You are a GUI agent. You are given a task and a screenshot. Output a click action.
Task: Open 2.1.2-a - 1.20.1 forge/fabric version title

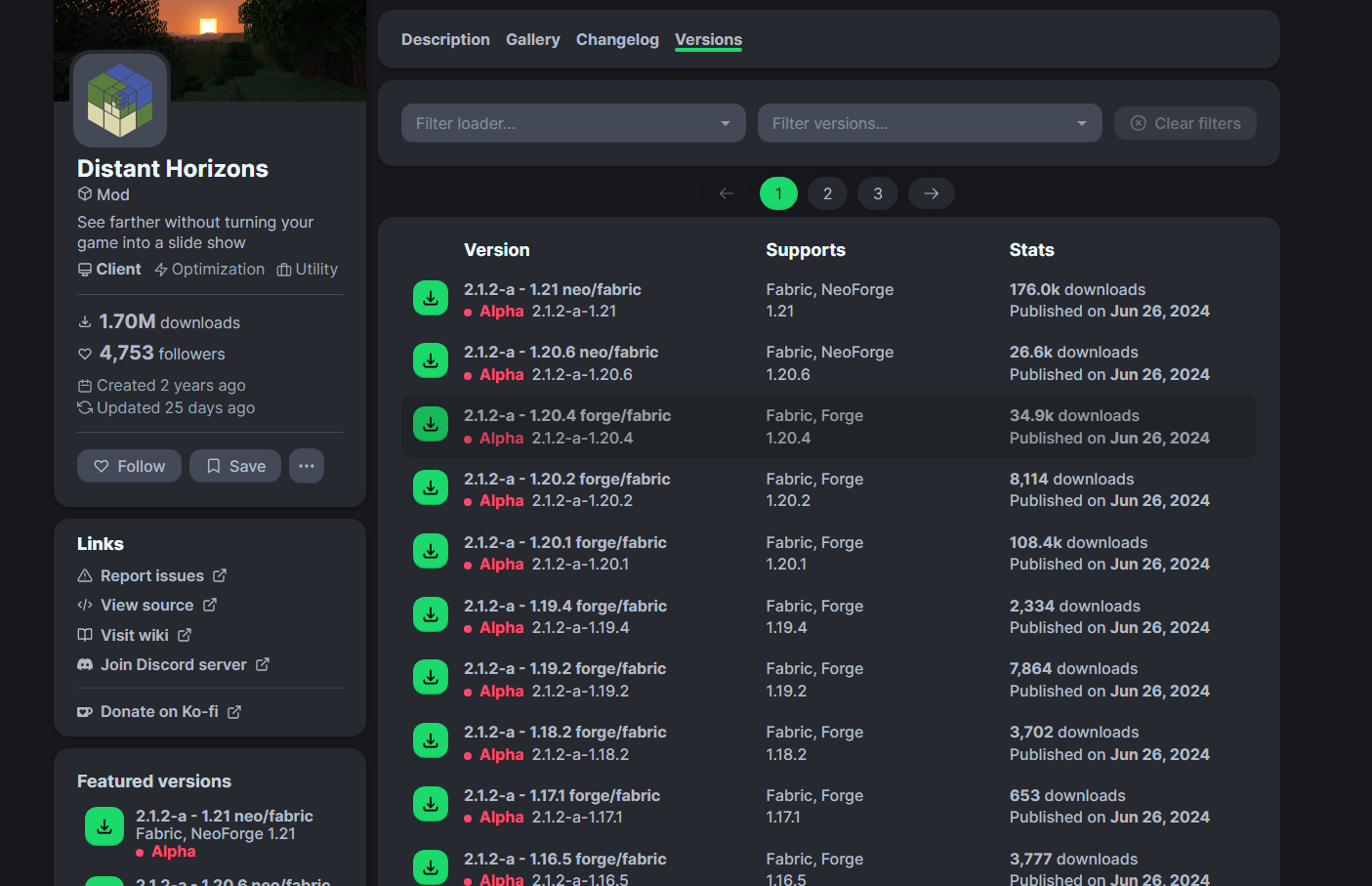pyautogui.click(x=565, y=542)
